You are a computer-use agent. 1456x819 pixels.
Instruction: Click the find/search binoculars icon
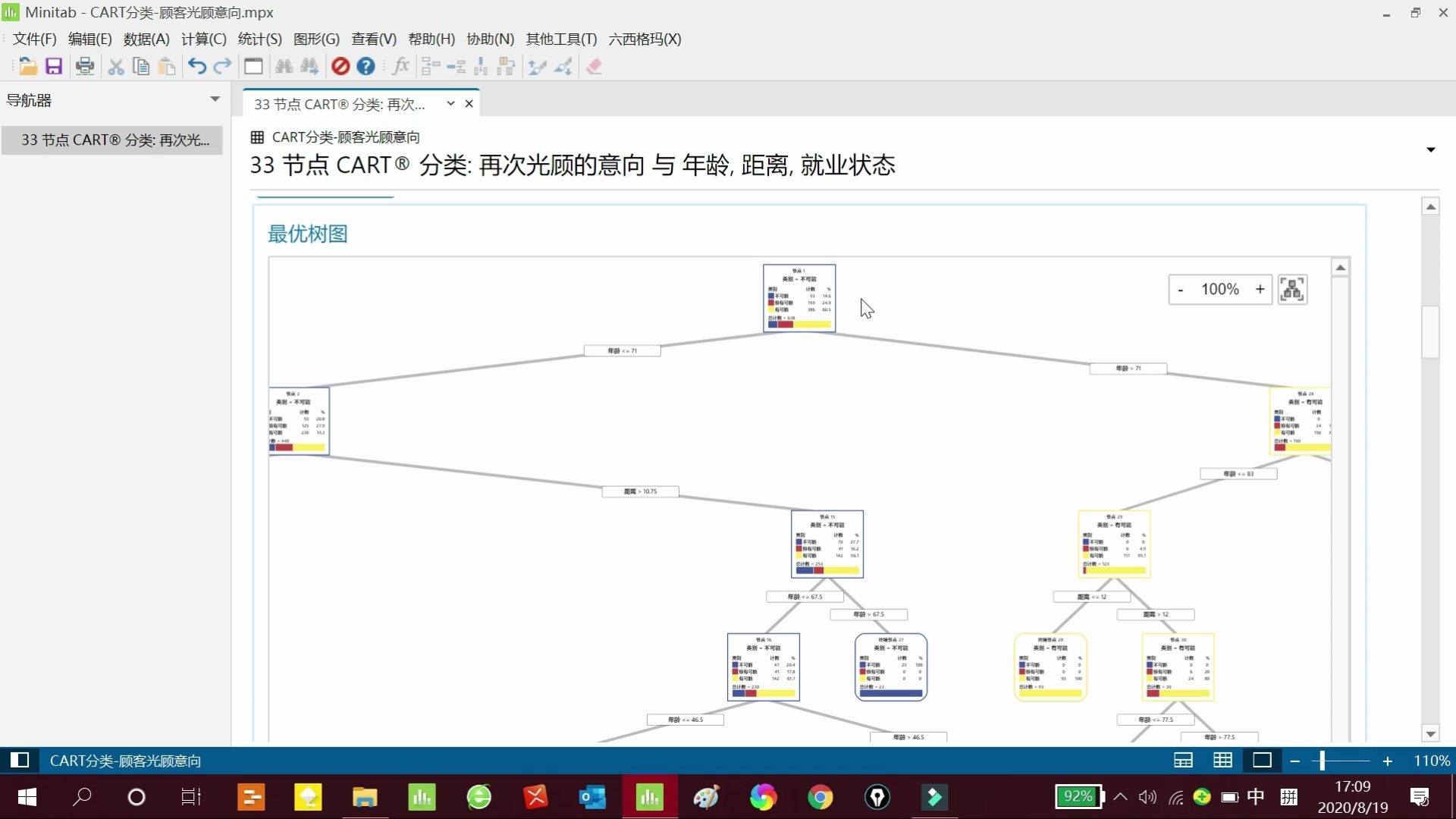tap(283, 66)
